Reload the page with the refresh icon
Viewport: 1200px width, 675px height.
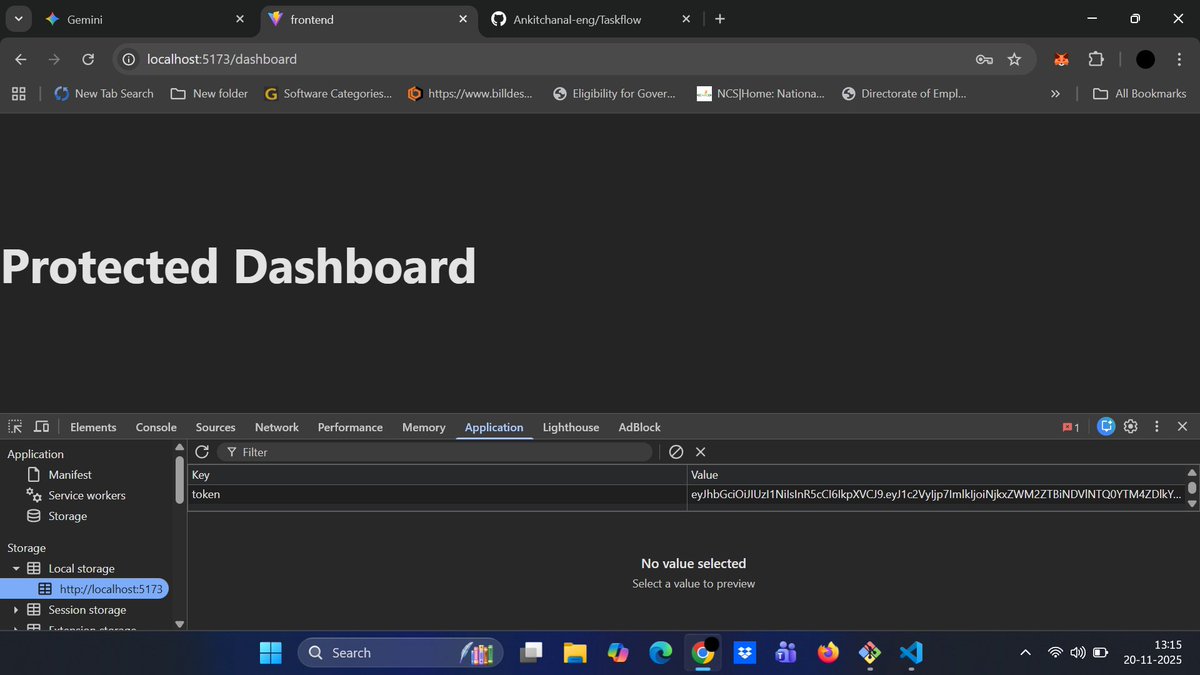point(88,59)
